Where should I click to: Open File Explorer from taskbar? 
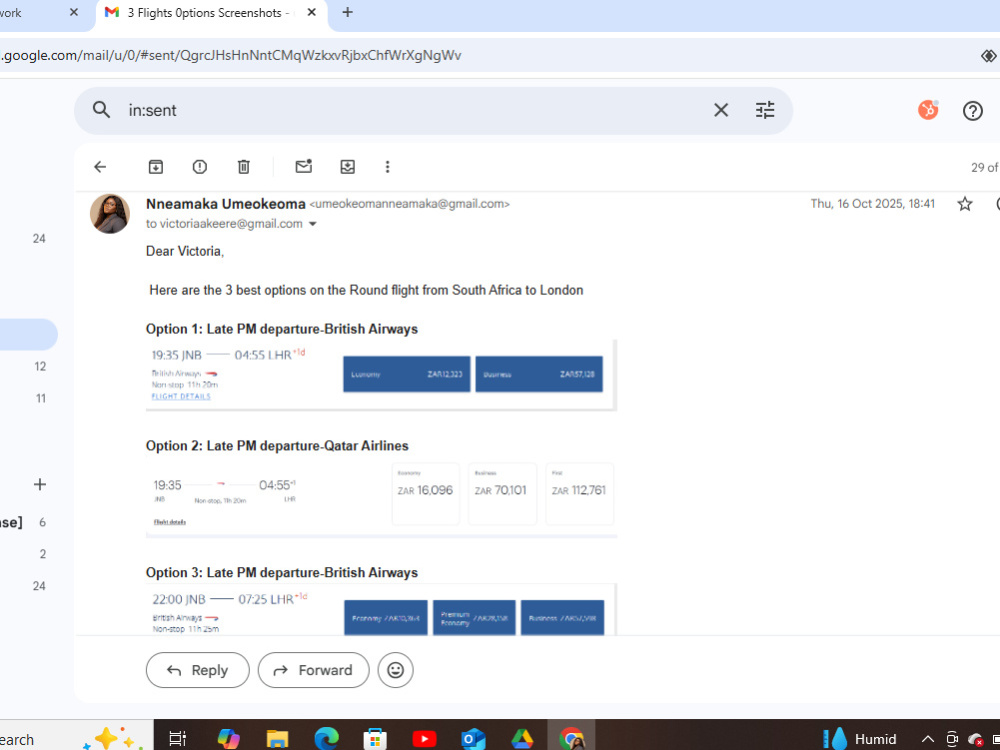click(x=277, y=739)
